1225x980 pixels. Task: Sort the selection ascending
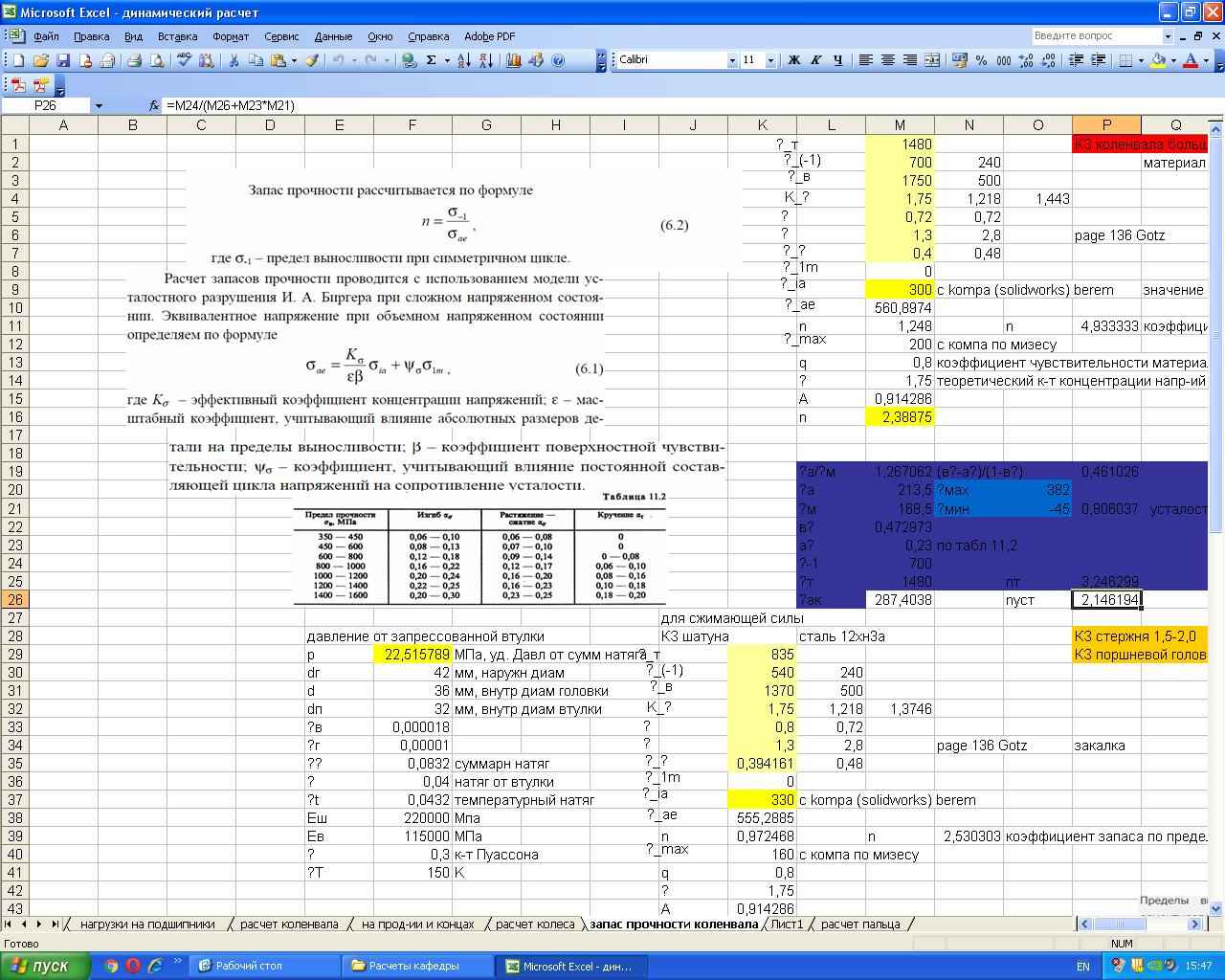[464, 59]
